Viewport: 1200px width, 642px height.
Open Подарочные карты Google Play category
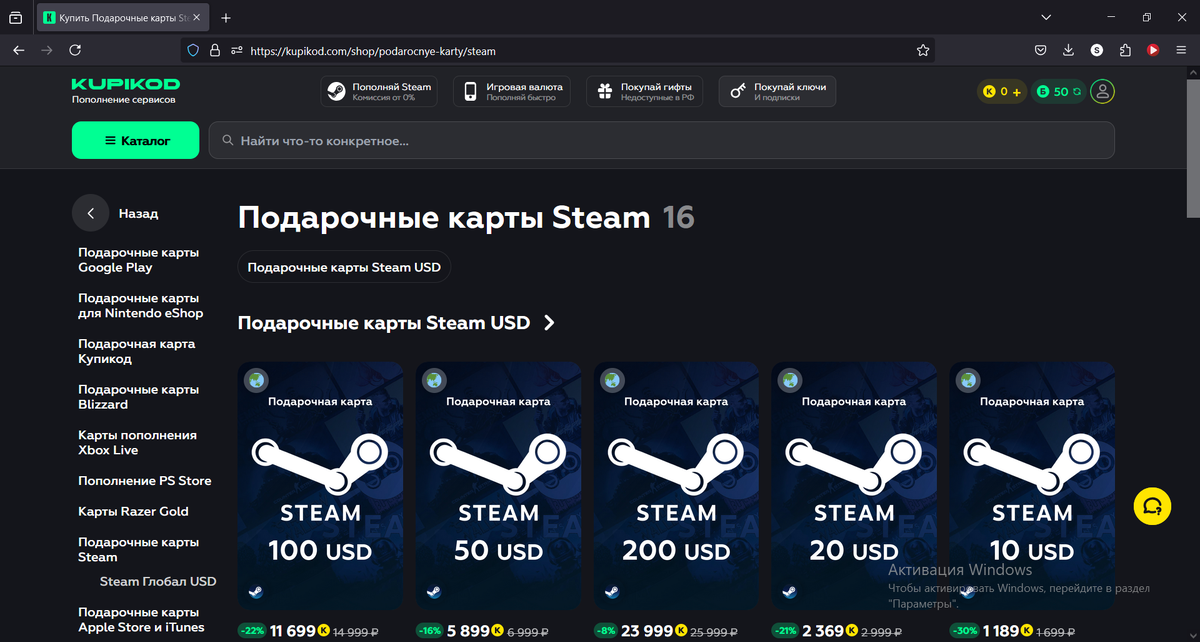(138, 260)
